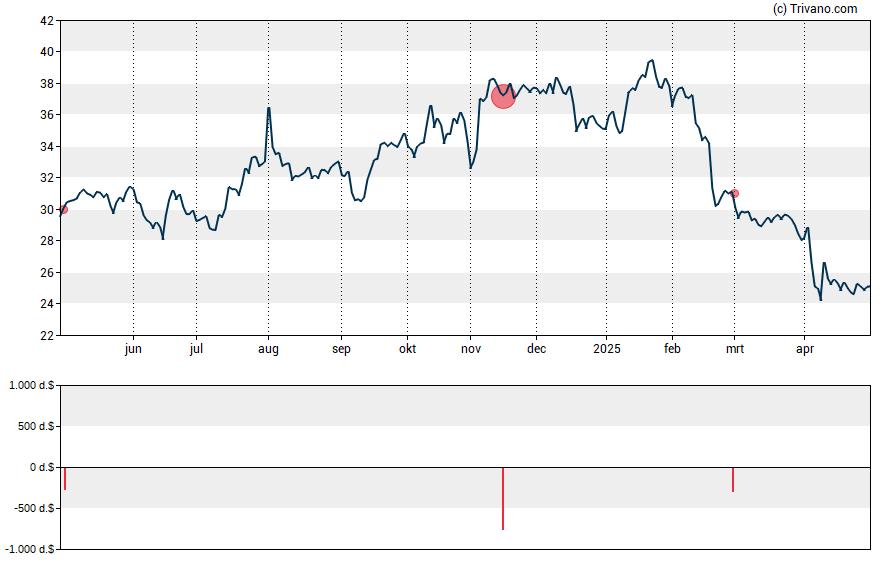Viewport: 888px width, 565px height.
Task: Click the '34' price axis value
Action: [x=47, y=147]
